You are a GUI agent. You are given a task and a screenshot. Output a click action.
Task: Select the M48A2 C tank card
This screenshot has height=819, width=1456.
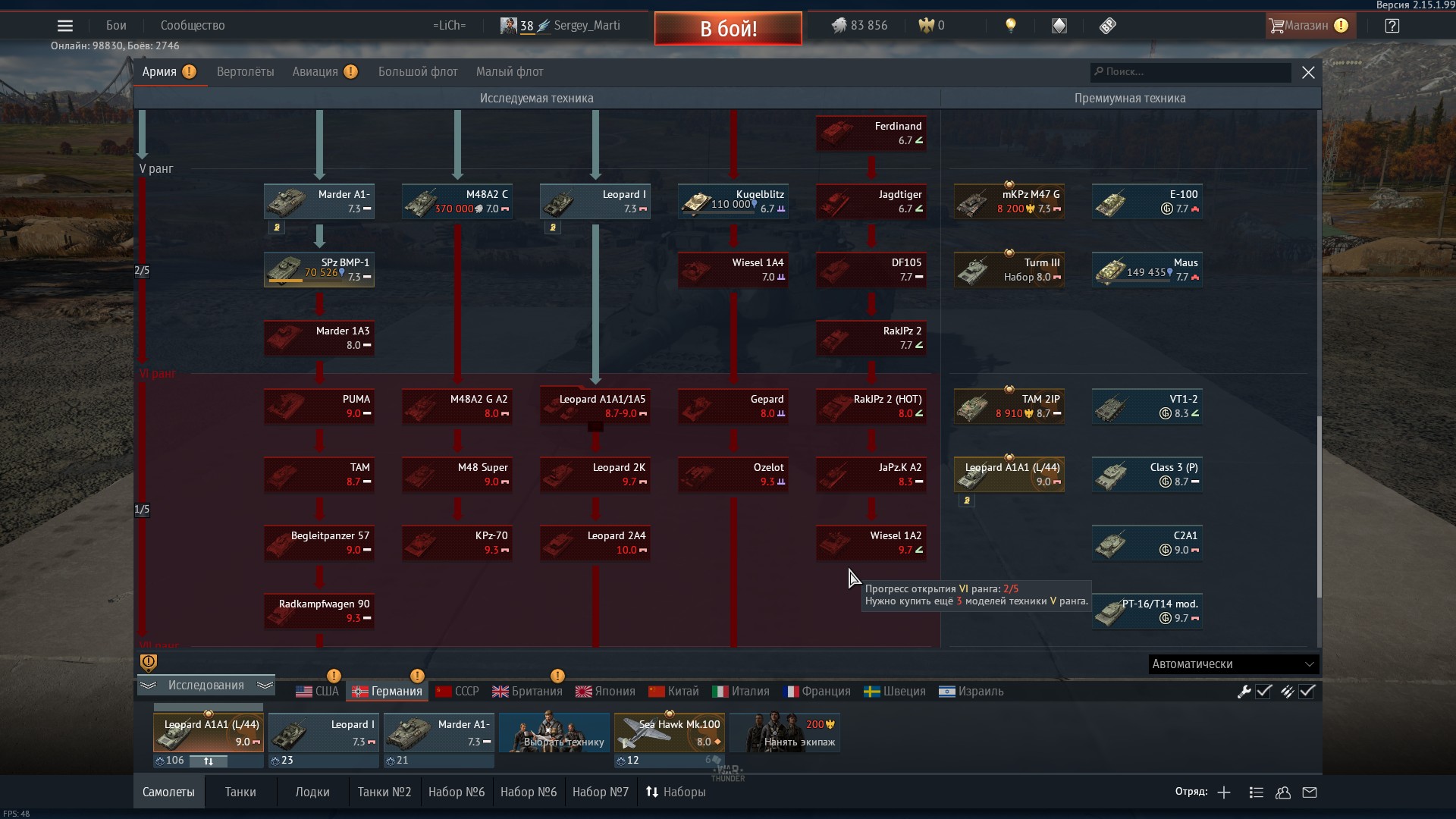coord(457,202)
